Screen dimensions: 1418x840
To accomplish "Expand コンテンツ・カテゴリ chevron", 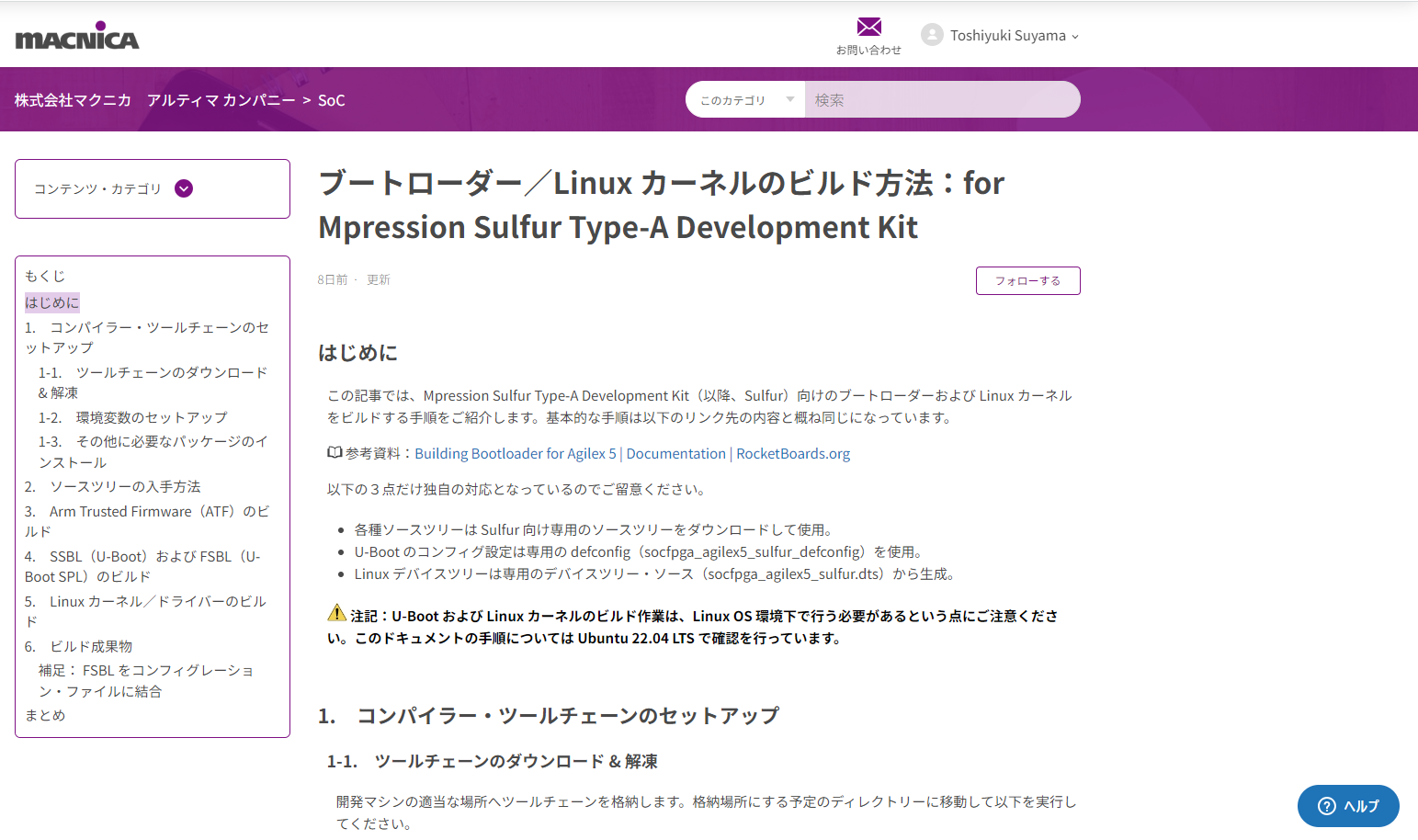I will (184, 188).
